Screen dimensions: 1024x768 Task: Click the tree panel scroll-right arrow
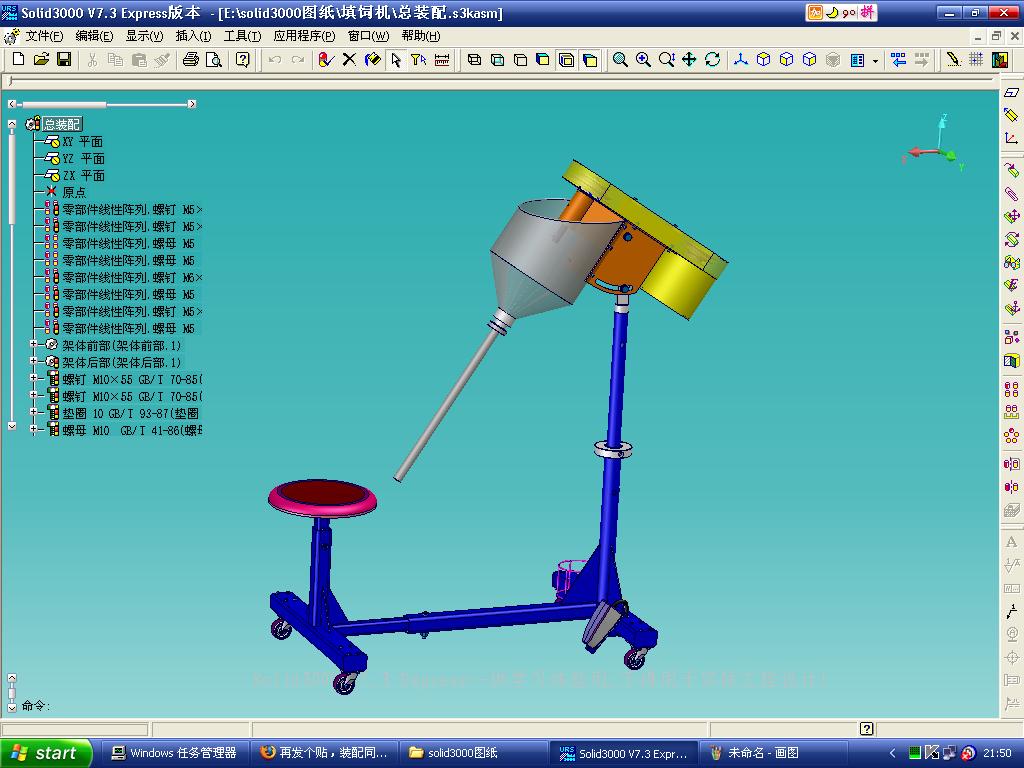tap(192, 104)
